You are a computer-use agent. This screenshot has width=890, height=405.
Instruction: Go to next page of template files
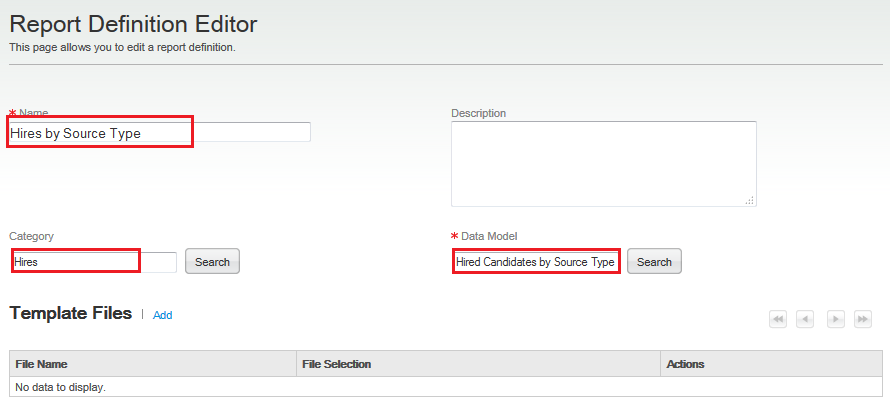(x=835, y=319)
